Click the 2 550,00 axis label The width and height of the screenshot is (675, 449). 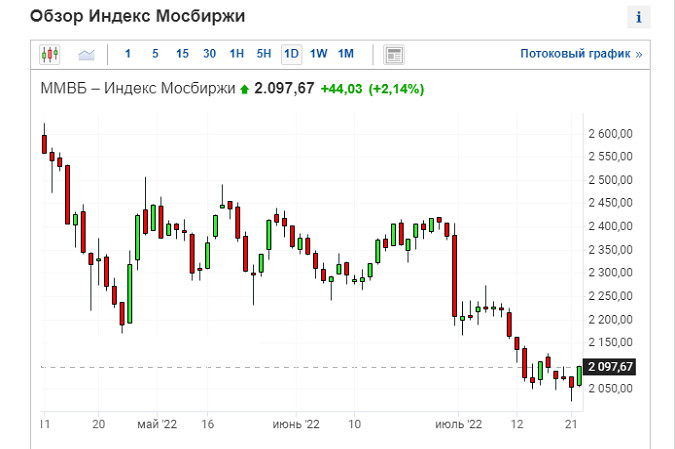610,157
